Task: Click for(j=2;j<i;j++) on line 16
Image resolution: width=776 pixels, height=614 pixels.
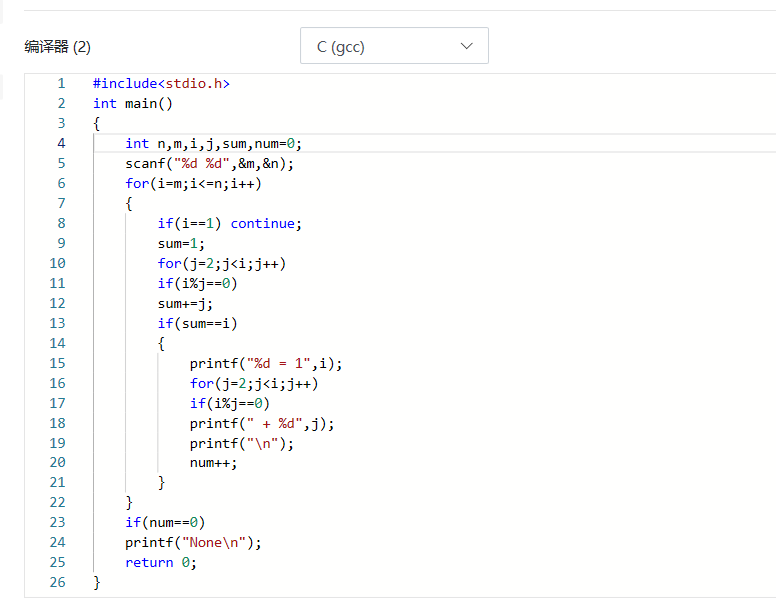Action: [x=254, y=383]
